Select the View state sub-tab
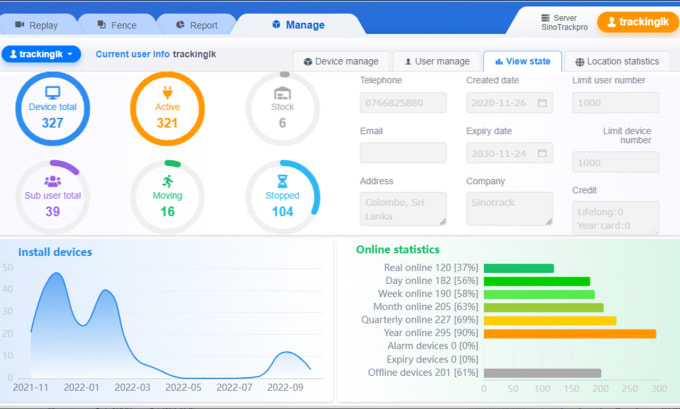680x409 pixels. pos(523,62)
